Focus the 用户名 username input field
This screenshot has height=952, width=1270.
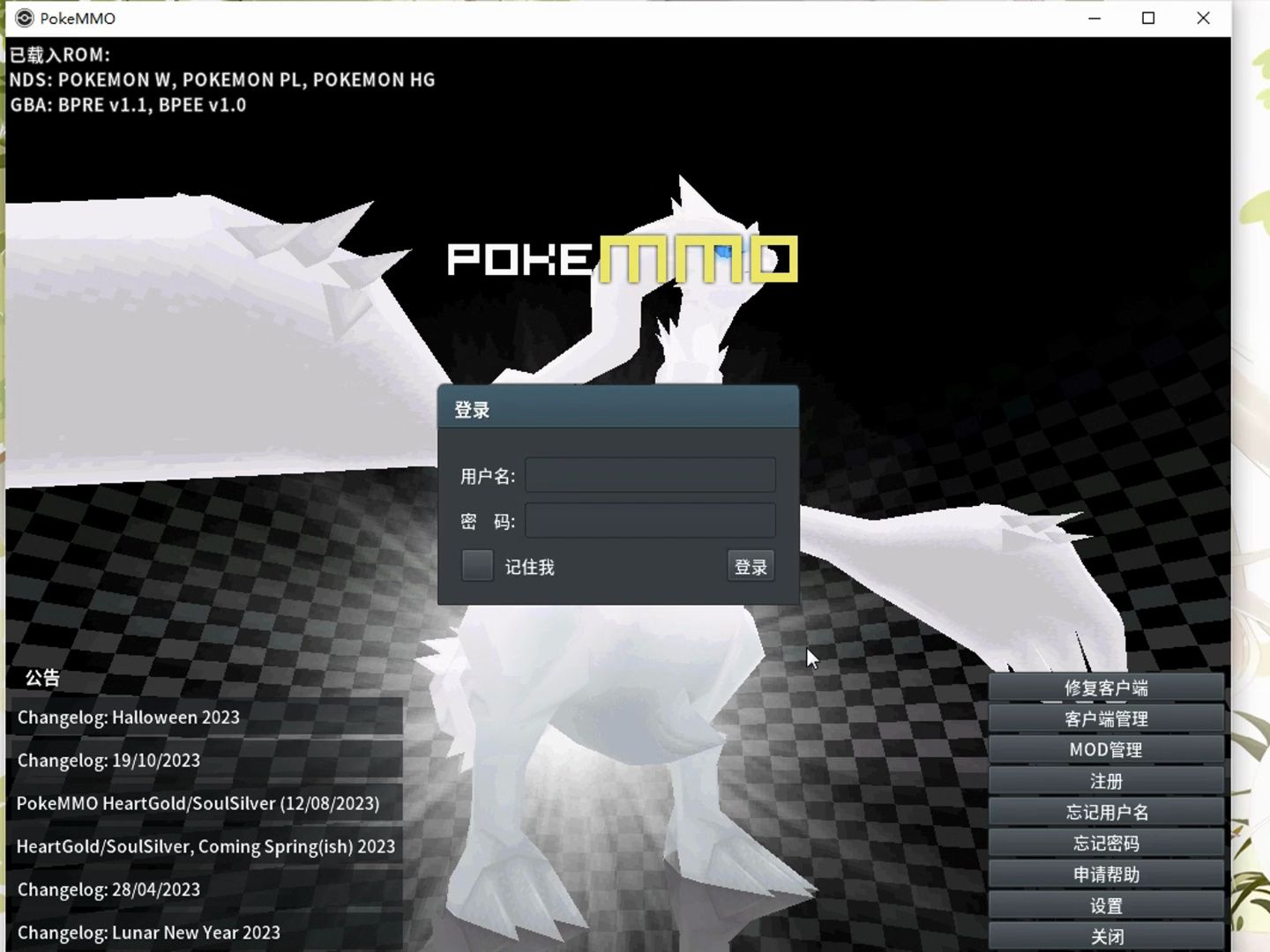point(650,475)
